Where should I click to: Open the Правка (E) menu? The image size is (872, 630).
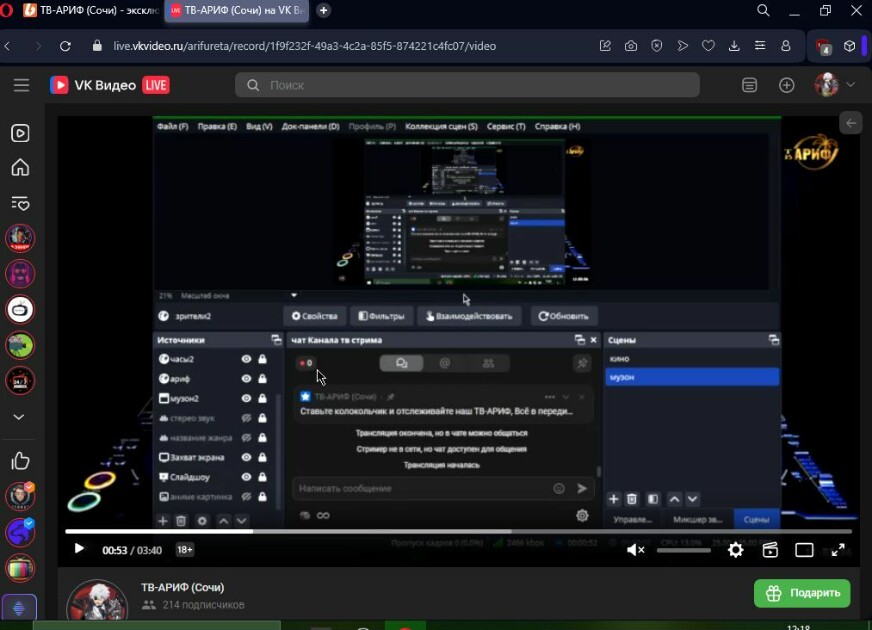click(x=217, y=126)
